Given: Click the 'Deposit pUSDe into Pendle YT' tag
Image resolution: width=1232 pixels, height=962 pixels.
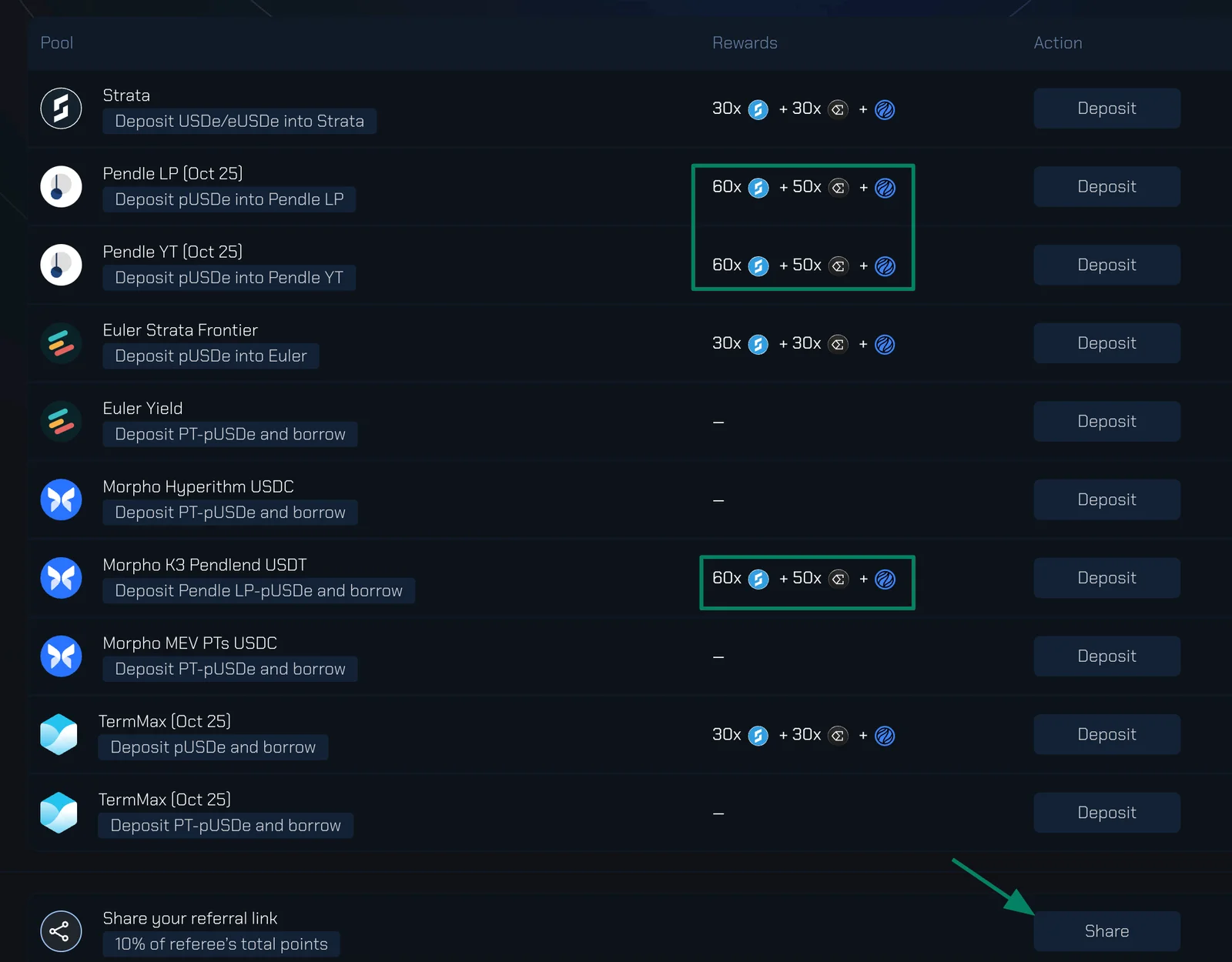Looking at the screenshot, I should (x=229, y=278).
